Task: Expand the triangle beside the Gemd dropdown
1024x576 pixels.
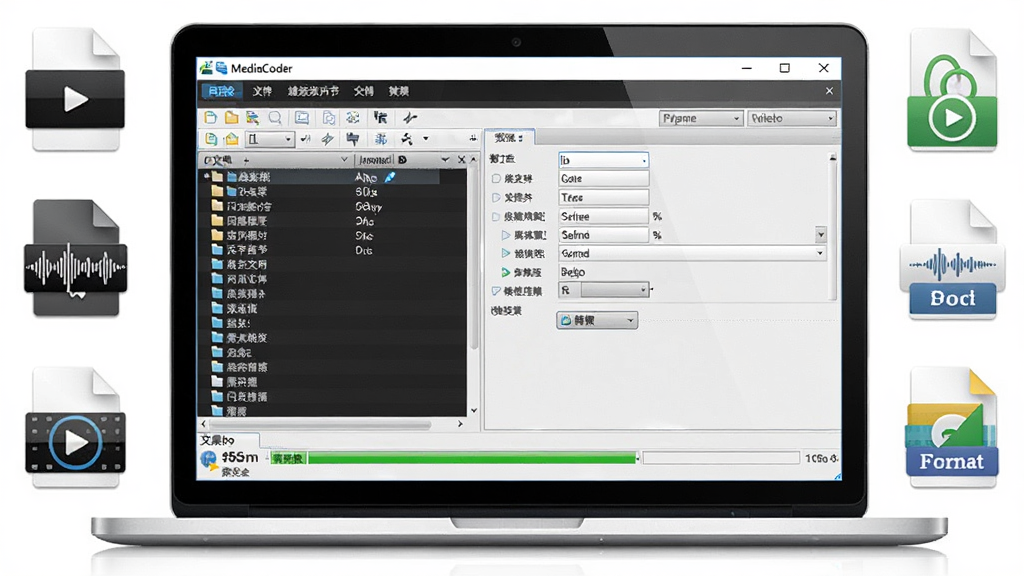Action: click(x=506, y=253)
